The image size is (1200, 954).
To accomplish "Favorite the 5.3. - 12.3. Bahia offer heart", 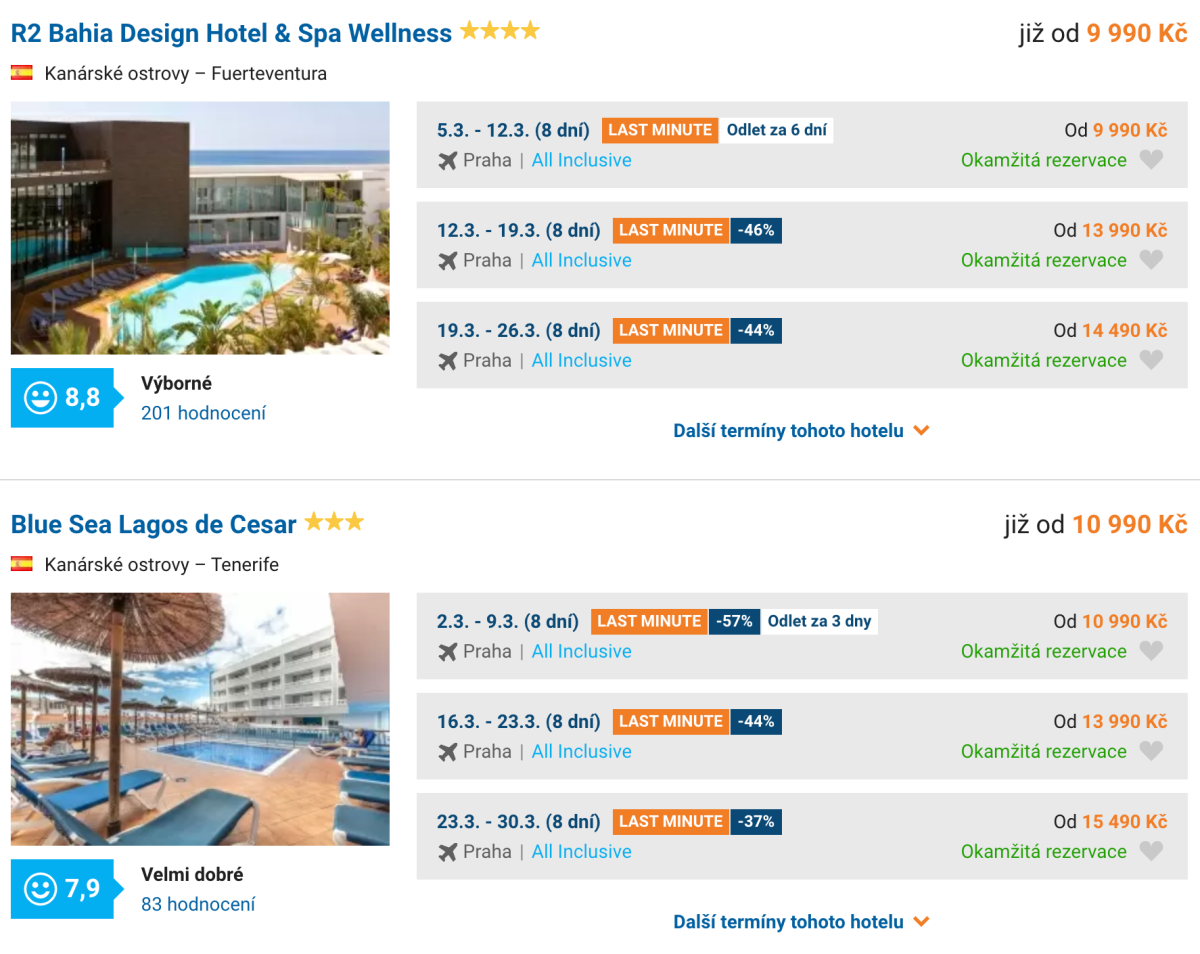I will 1151,160.
